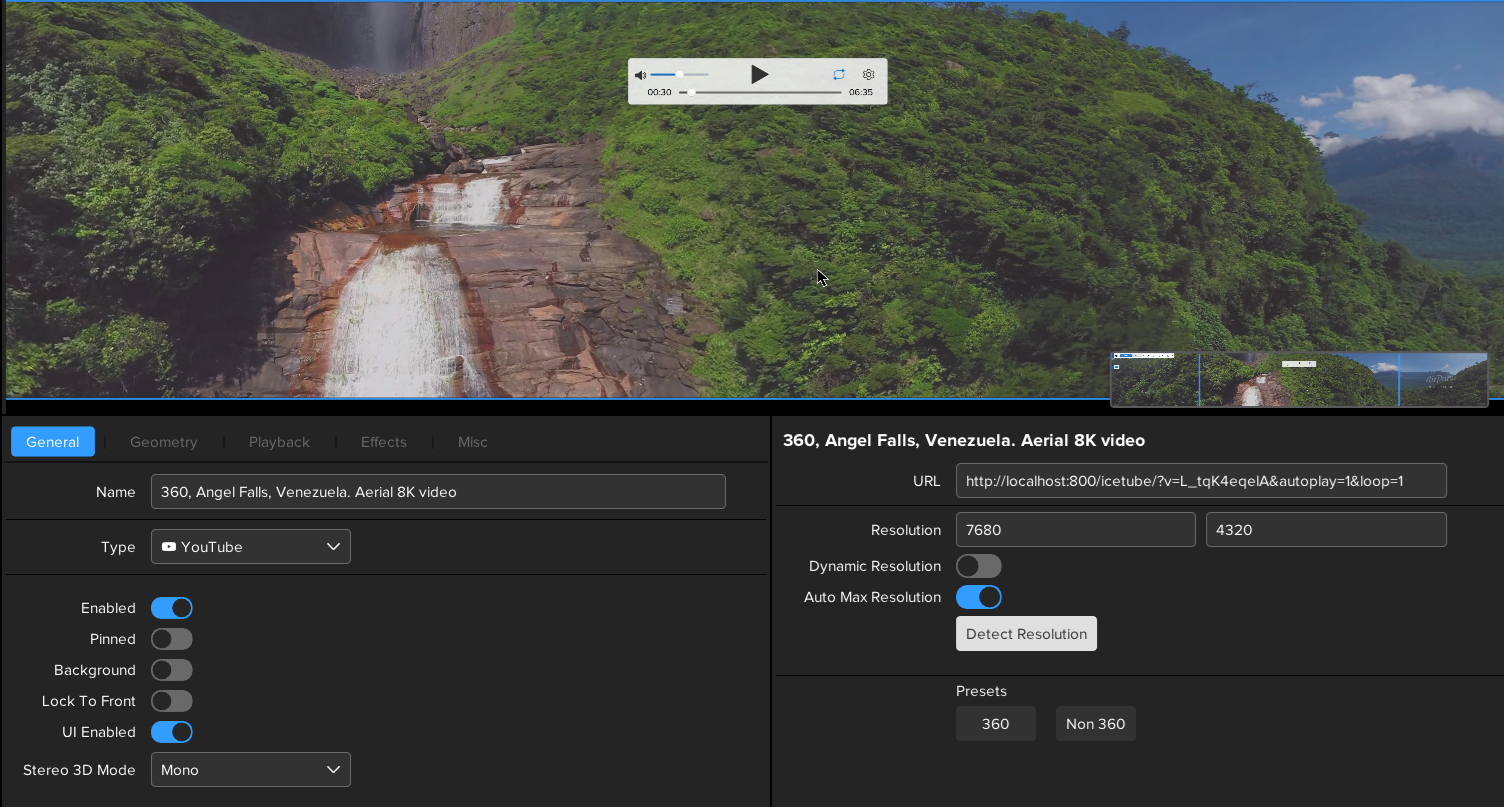The height and width of the screenshot is (807, 1504).
Task: Switch to the Geometry tab
Action: point(164,442)
